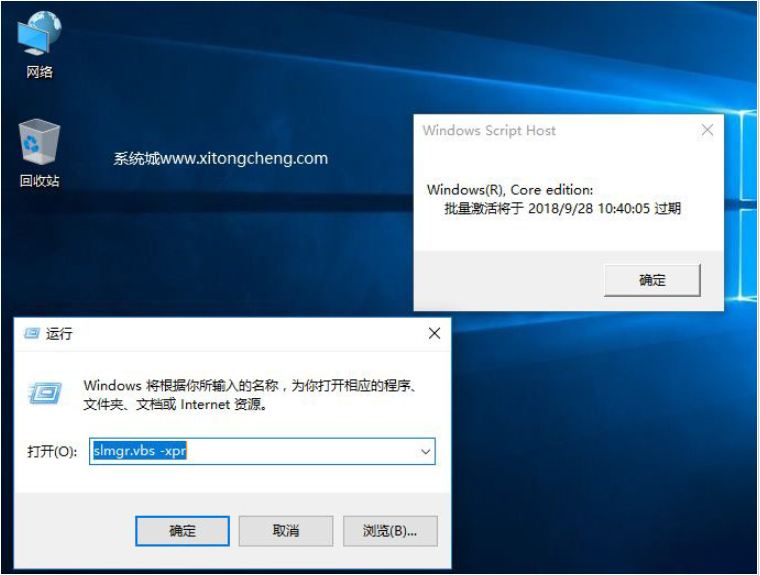Click the Run dialog description text

point(250,395)
